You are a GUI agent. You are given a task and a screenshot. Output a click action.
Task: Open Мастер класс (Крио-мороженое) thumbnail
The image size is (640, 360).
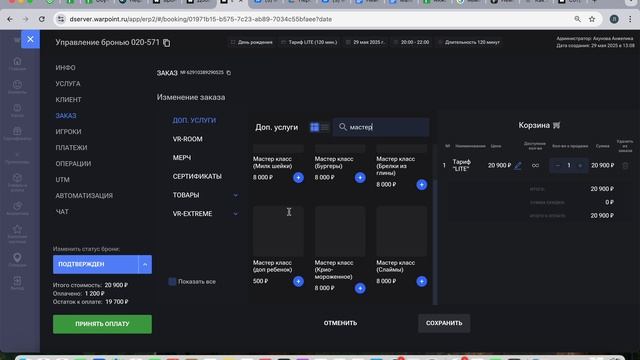pos(340,231)
